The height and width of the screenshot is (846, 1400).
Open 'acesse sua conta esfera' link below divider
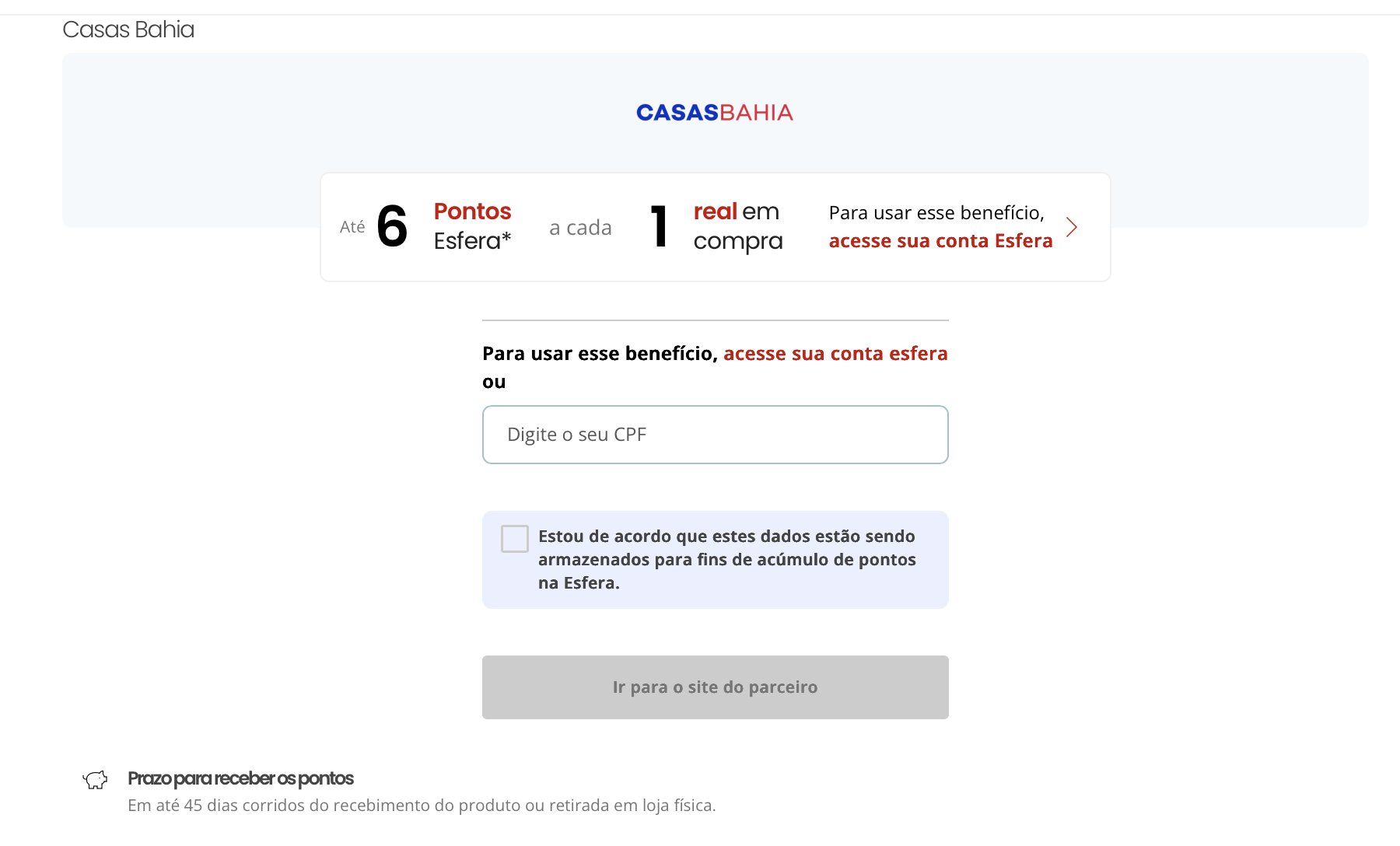click(x=835, y=354)
